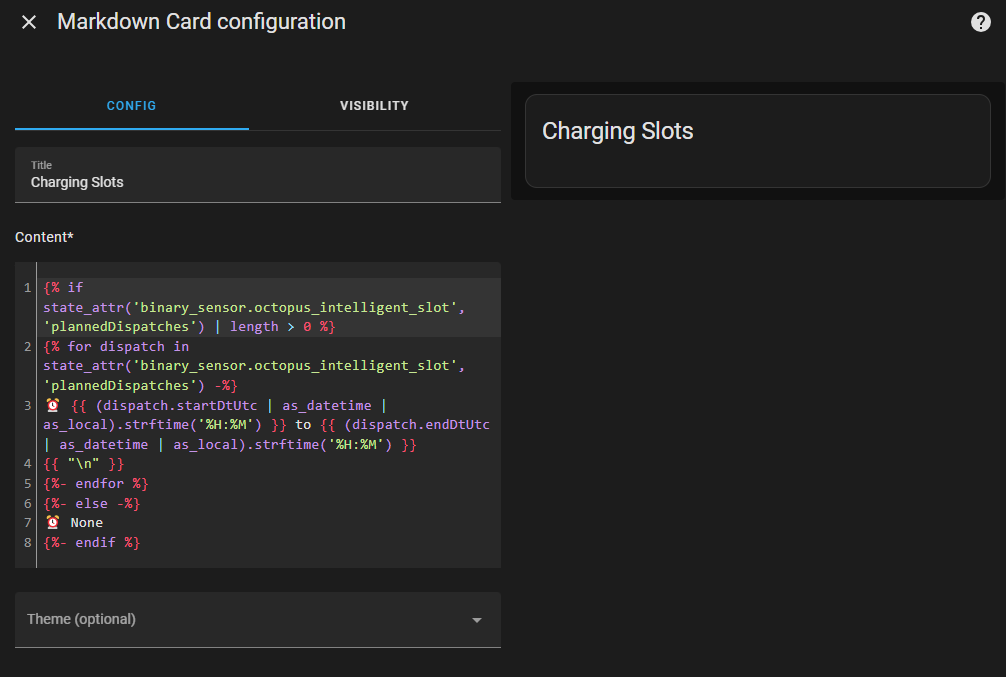Click the alarm clock emoji on line 3

coord(53,405)
